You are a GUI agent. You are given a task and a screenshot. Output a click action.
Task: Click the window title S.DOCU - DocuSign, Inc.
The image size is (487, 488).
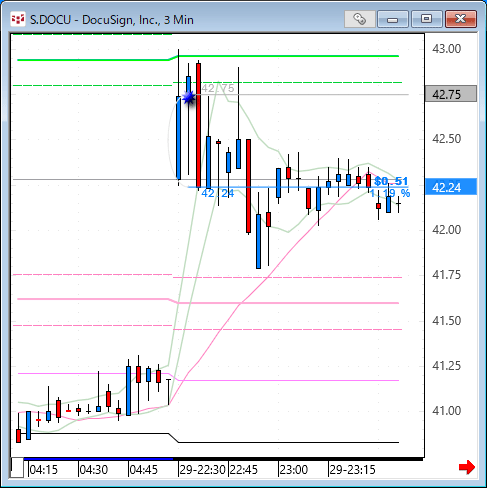coord(112,20)
